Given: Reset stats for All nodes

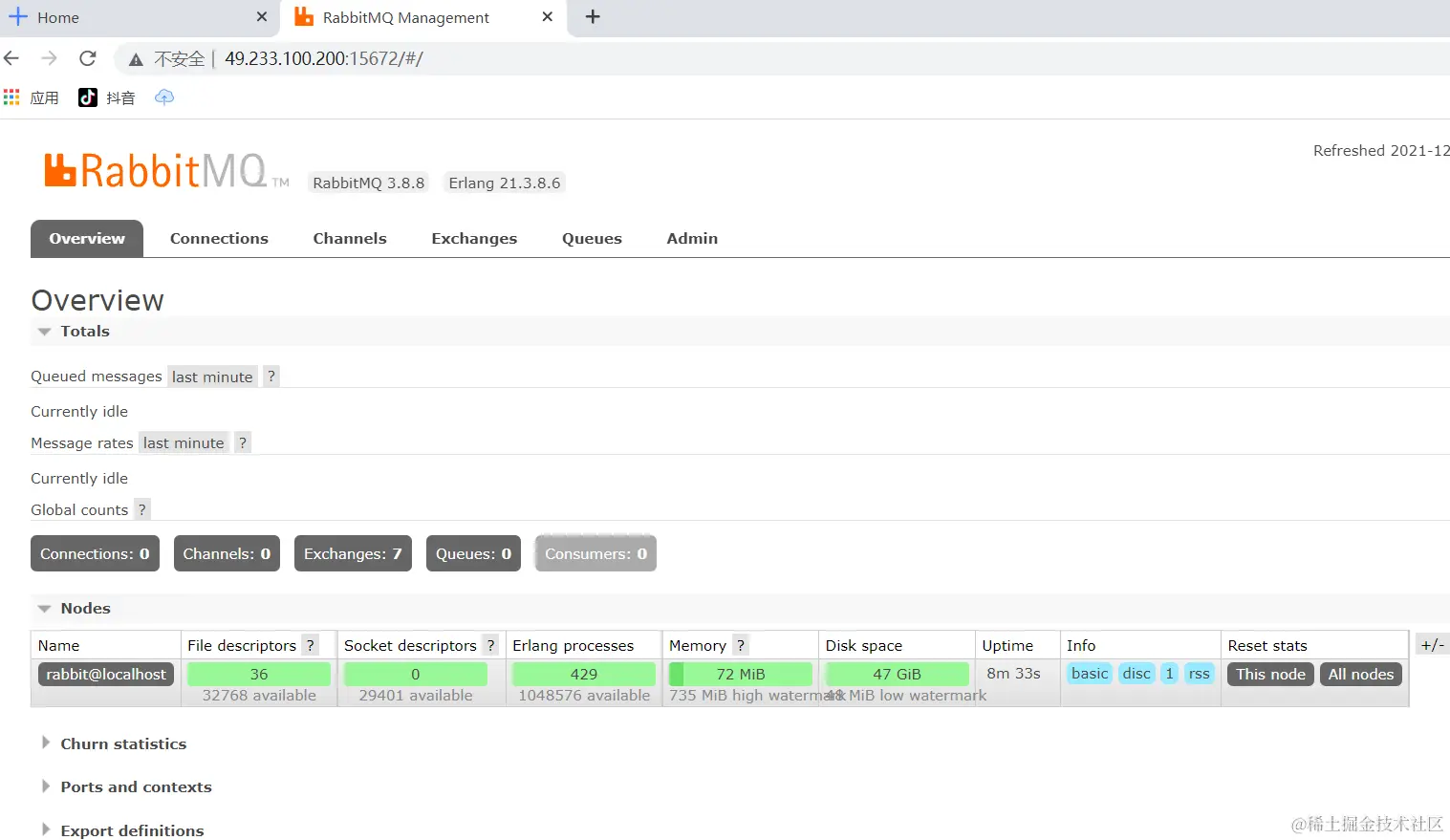Looking at the screenshot, I should point(1360,674).
